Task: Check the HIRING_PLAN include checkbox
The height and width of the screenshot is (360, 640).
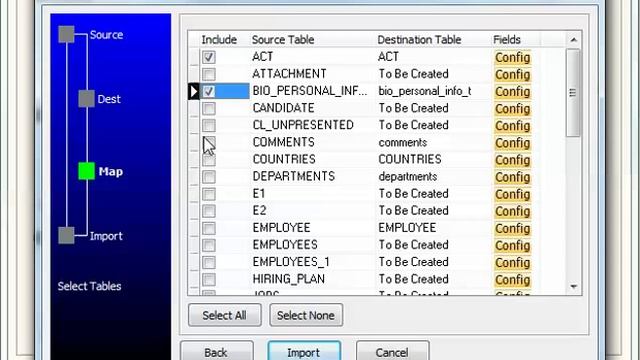Action: [209, 280]
